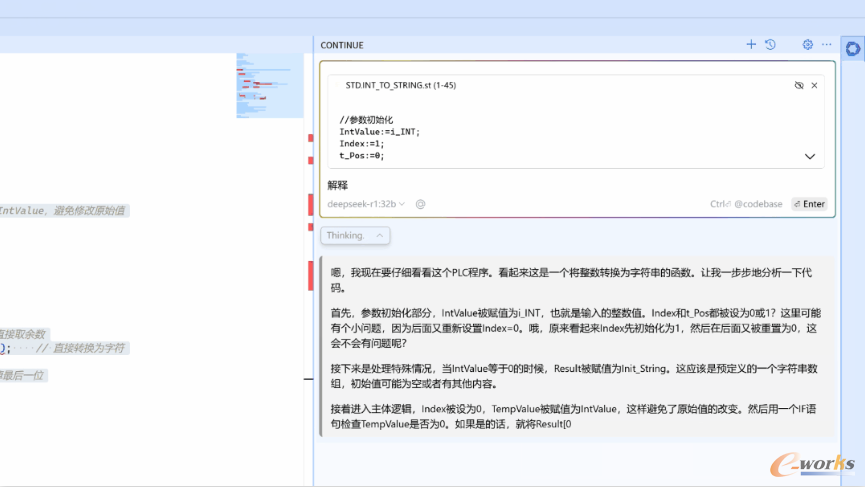Image resolution: width=865 pixels, height=487 pixels.
Task: Open the deepseek-r1:32b model dropdown
Action: point(366,204)
